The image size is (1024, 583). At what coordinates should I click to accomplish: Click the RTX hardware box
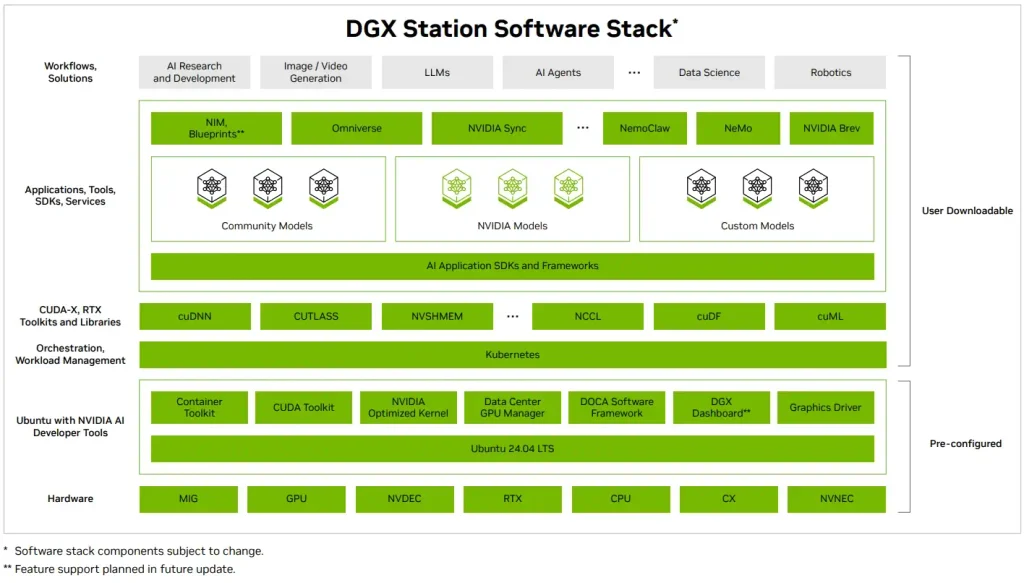click(513, 499)
